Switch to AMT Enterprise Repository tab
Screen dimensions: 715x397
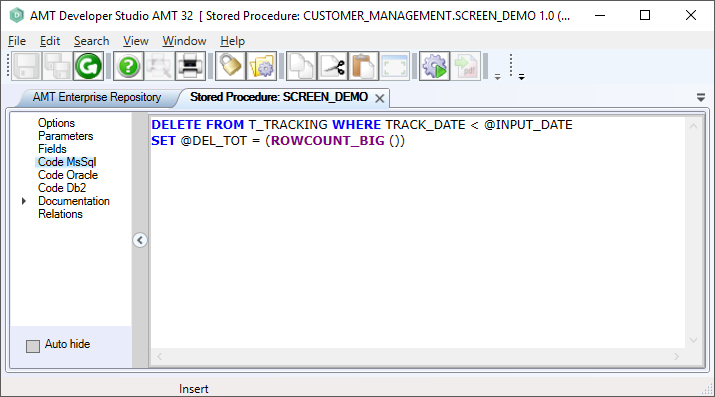pyautogui.click(x=97, y=97)
